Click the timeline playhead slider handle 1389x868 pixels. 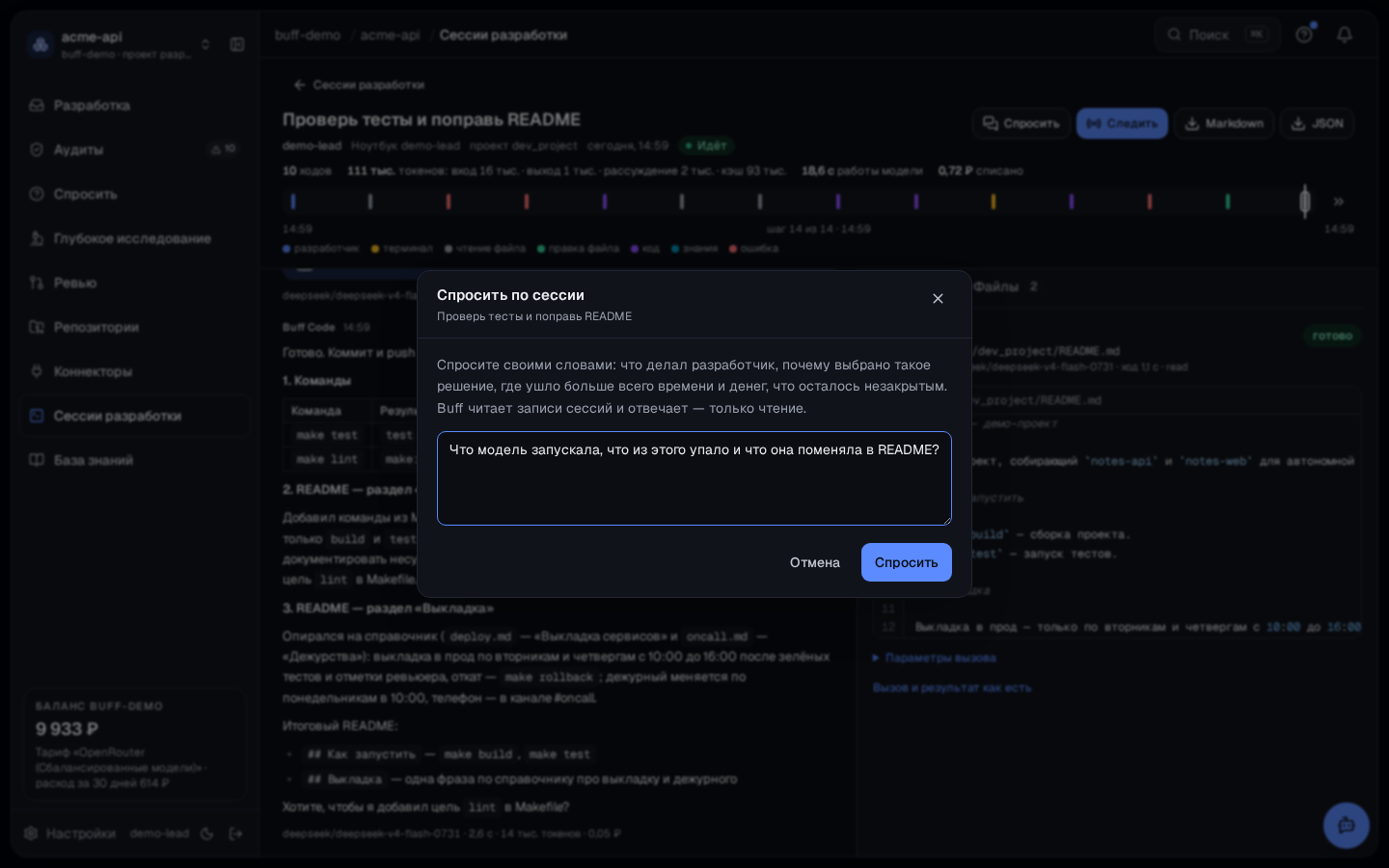tap(1305, 202)
